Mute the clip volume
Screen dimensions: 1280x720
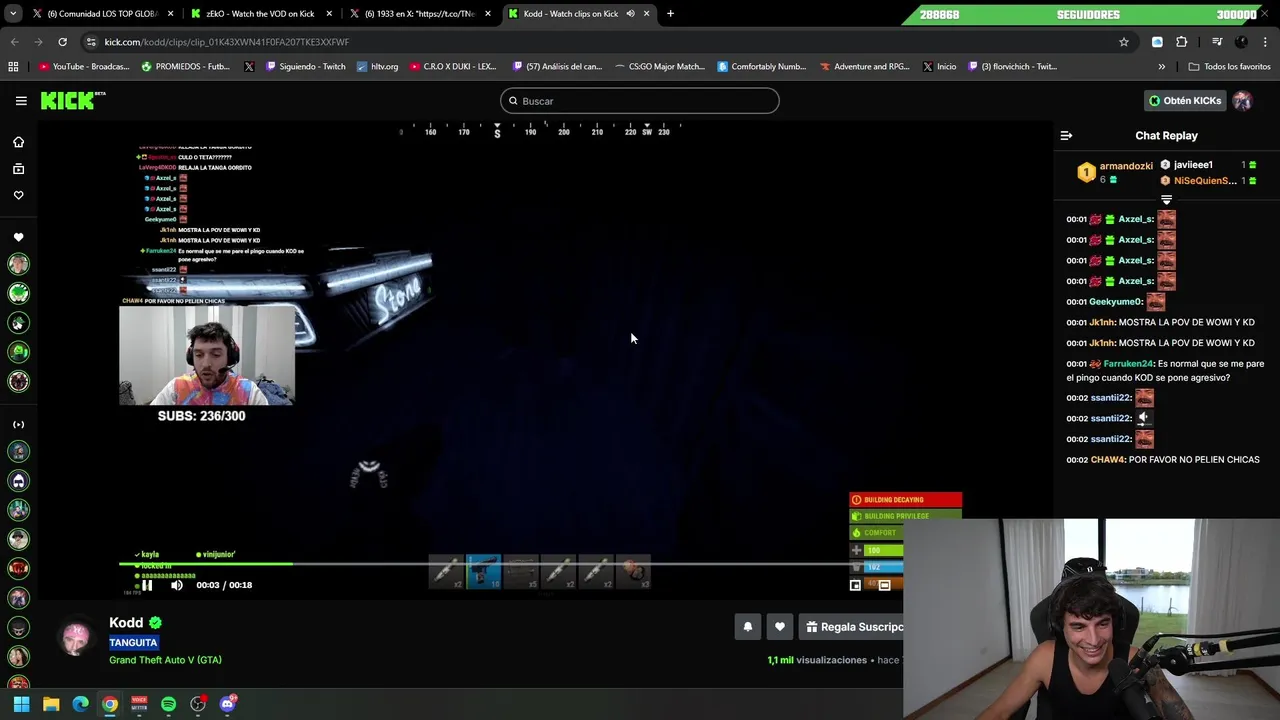(x=177, y=585)
